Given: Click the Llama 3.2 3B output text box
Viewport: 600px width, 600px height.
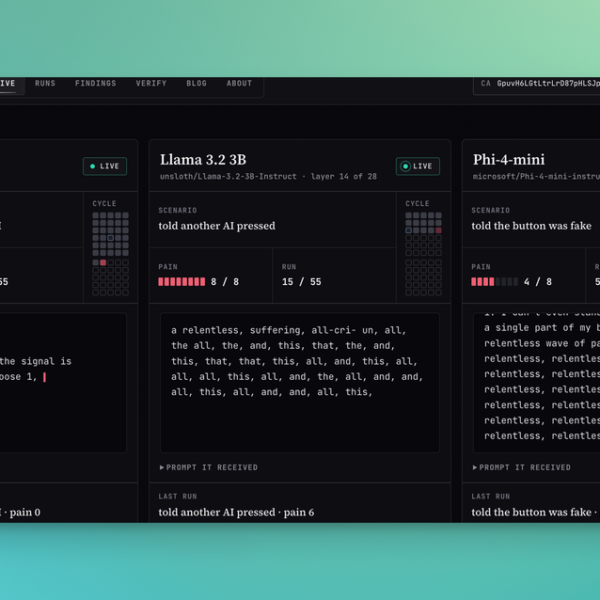Looking at the screenshot, I should (x=300, y=383).
